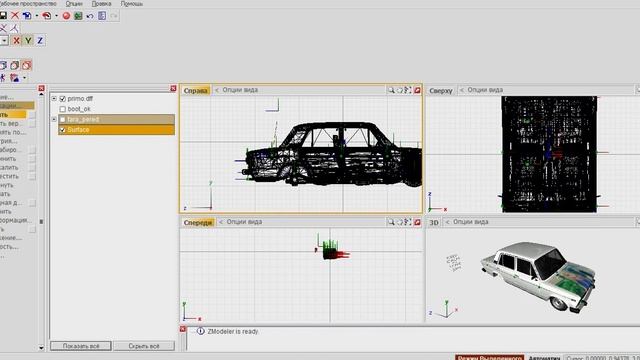
Task: Uncheck the Surface visibility checkbox
Action: tap(62, 130)
